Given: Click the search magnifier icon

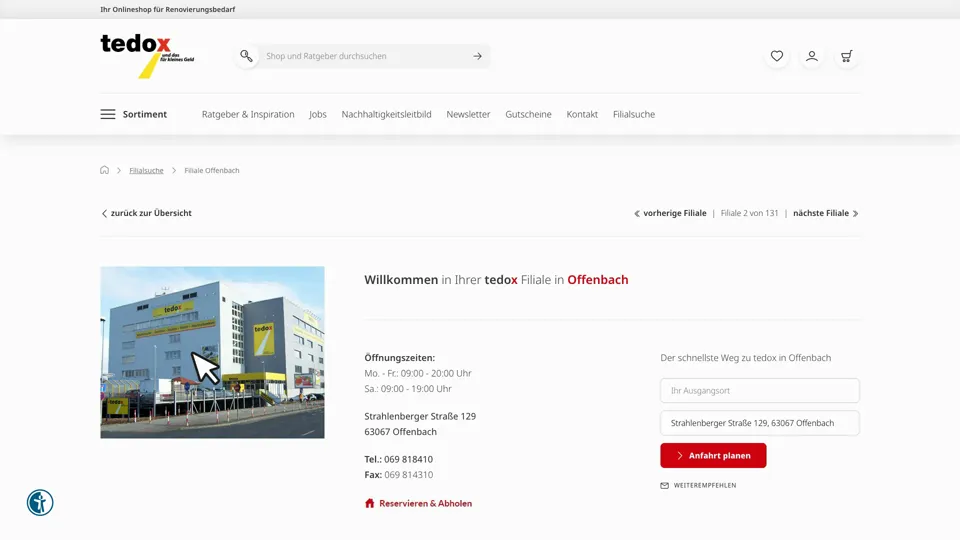Looking at the screenshot, I should click(246, 56).
